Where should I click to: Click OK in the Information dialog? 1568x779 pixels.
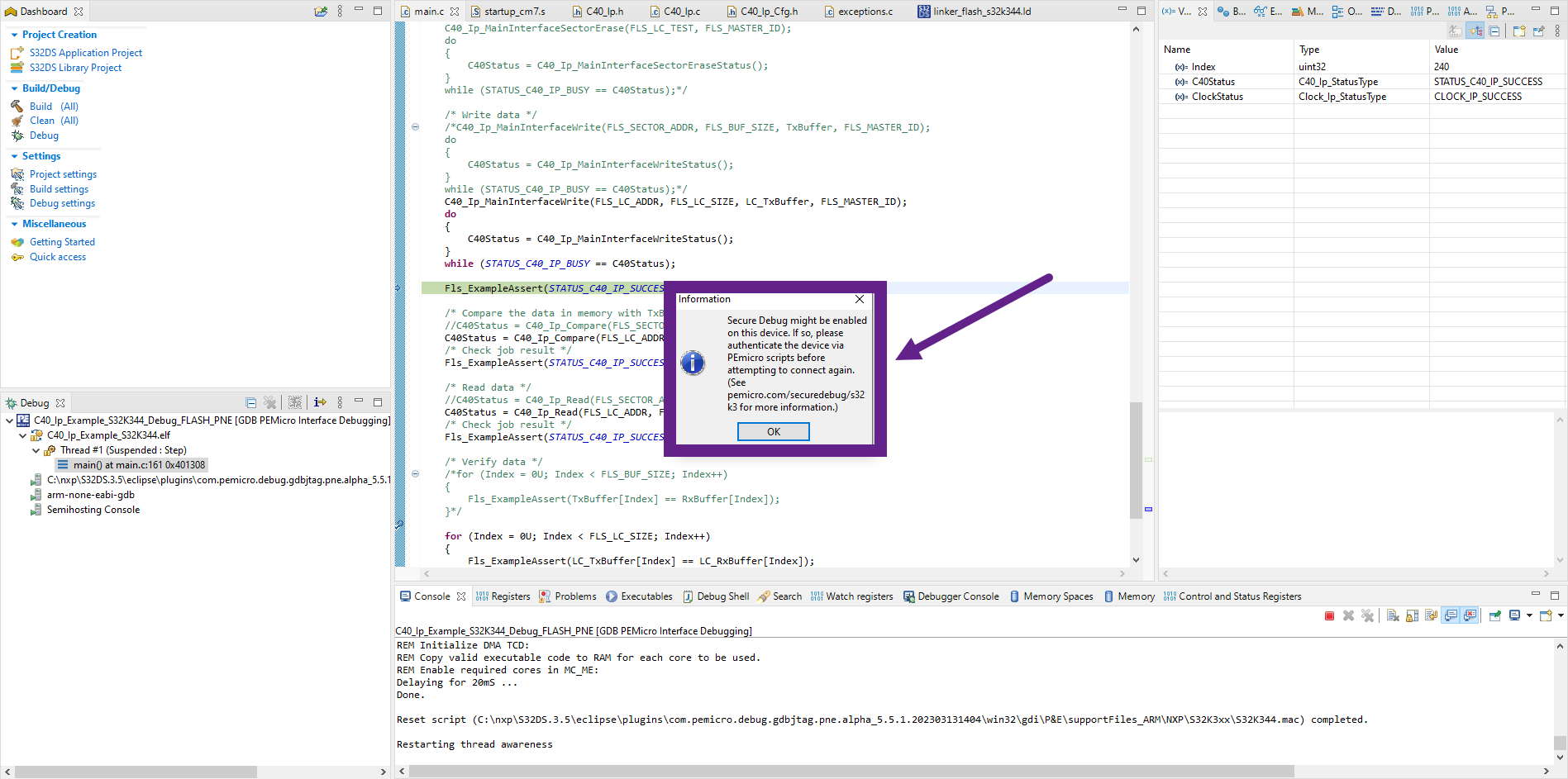coord(773,432)
